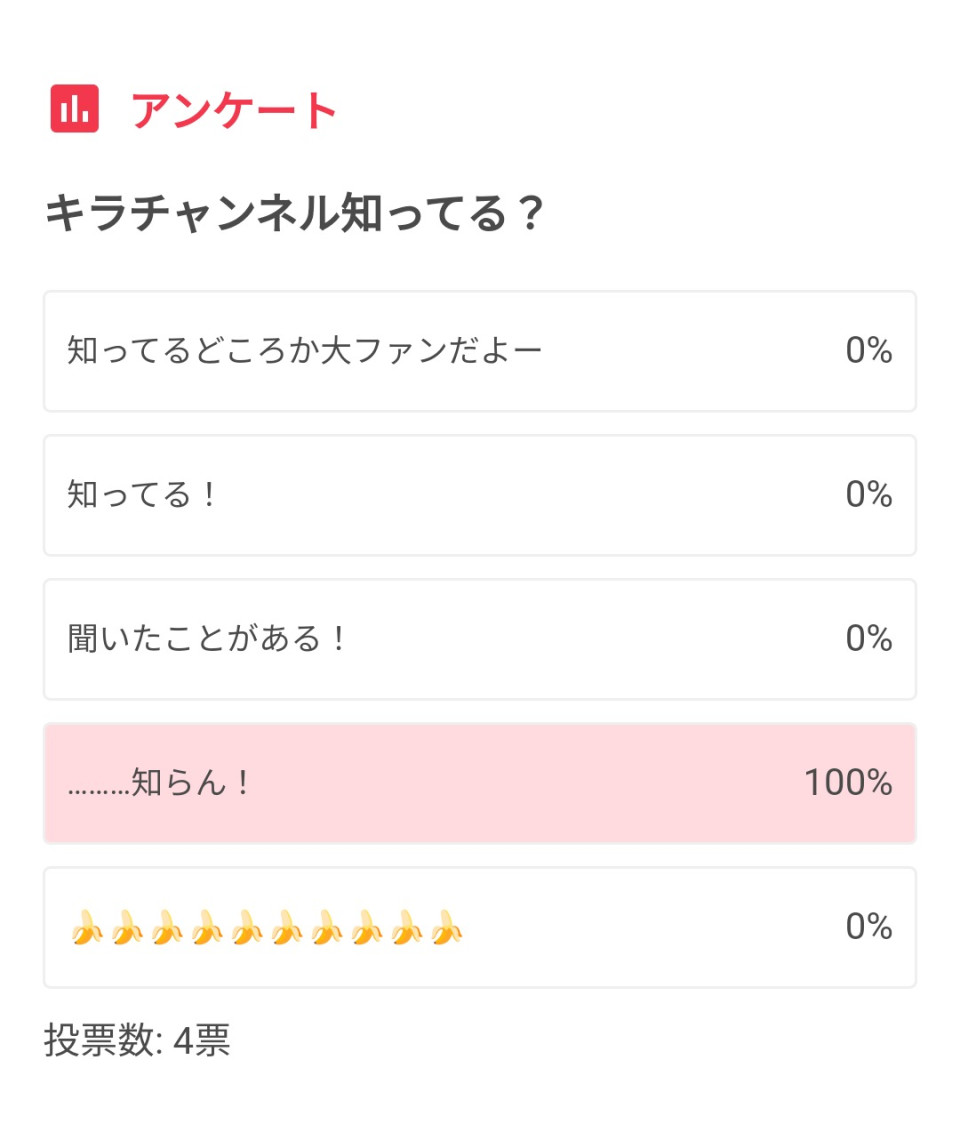The width and height of the screenshot is (960, 1124).
Task: Click the dotted prefix of 知らん！
Action: 99,791
